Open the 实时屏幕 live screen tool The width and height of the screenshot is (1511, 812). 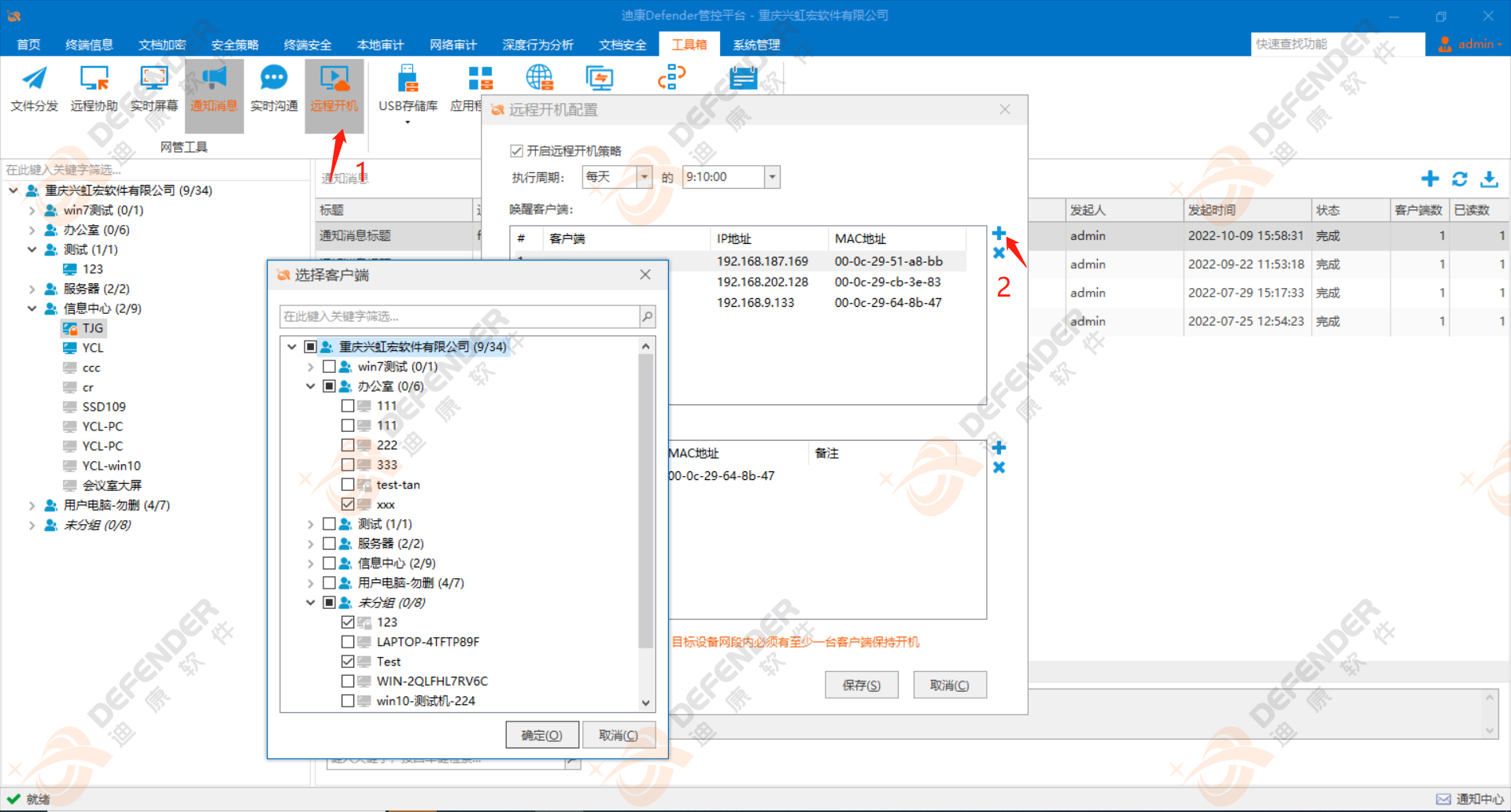(153, 90)
